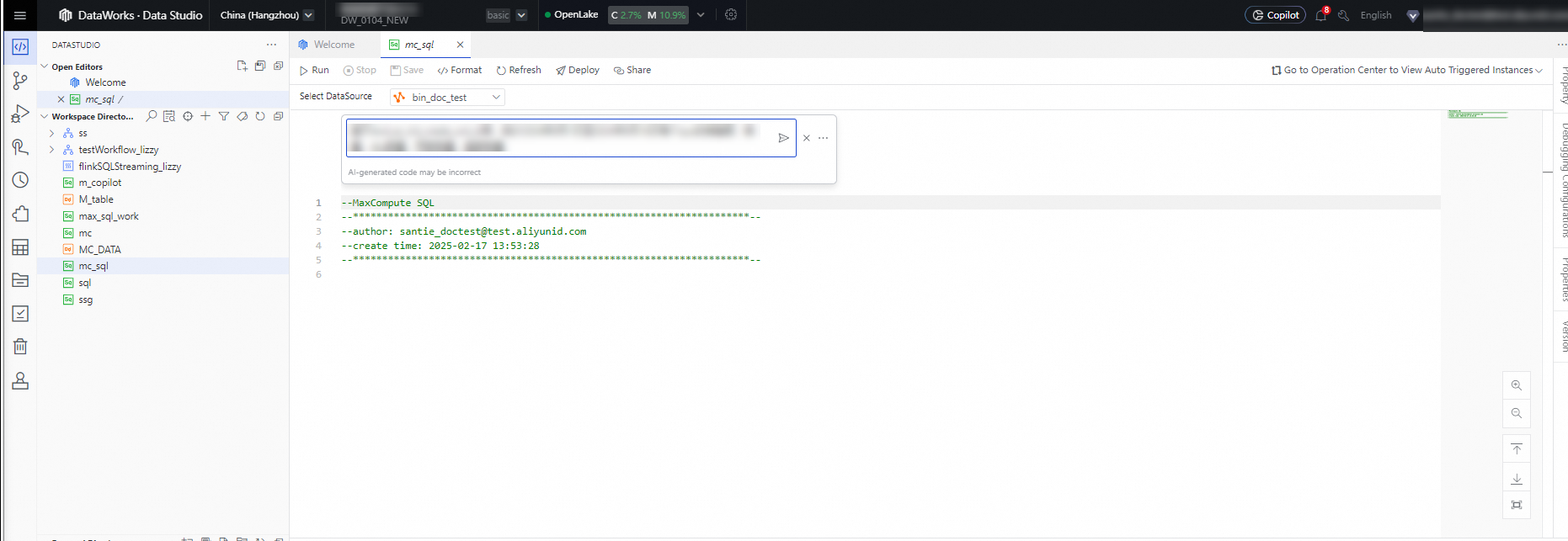1568x541 pixels.
Task: Zoom in on the editor canvas
Action: click(x=1517, y=385)
